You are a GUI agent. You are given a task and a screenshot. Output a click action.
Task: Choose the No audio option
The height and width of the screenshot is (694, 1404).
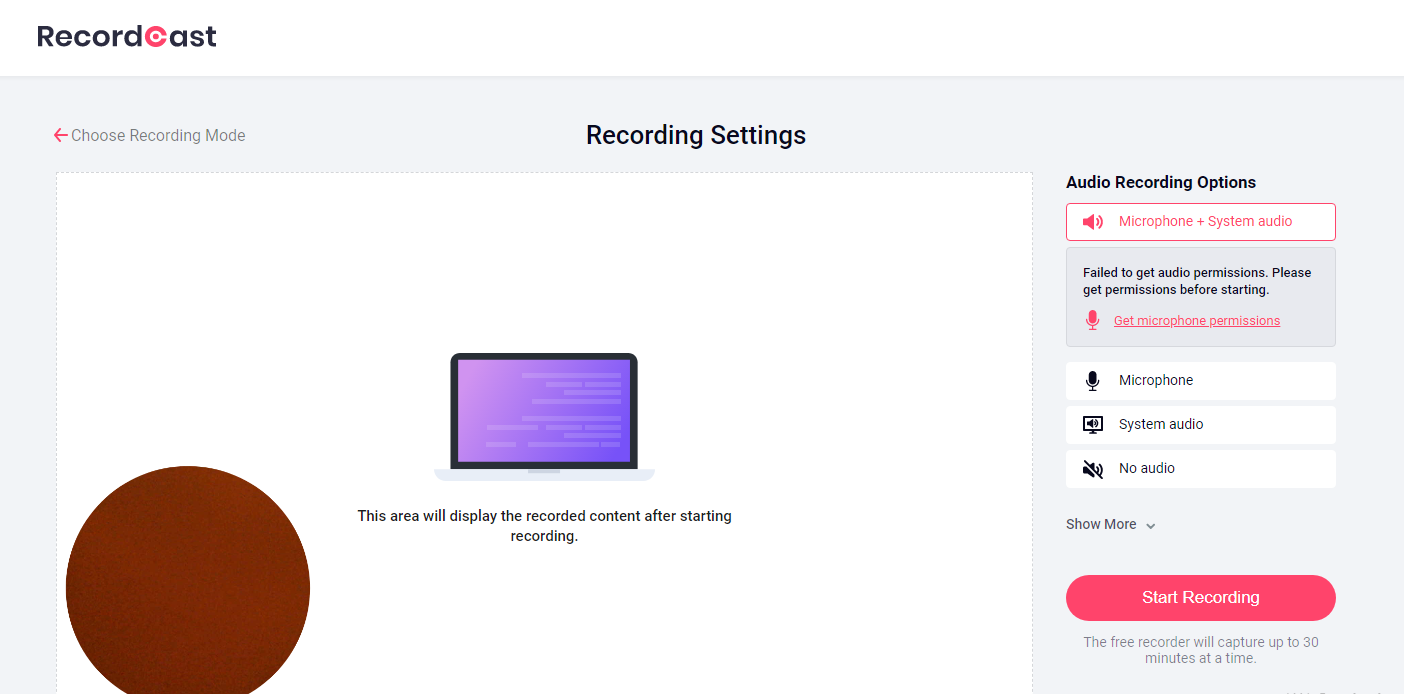1201,469
